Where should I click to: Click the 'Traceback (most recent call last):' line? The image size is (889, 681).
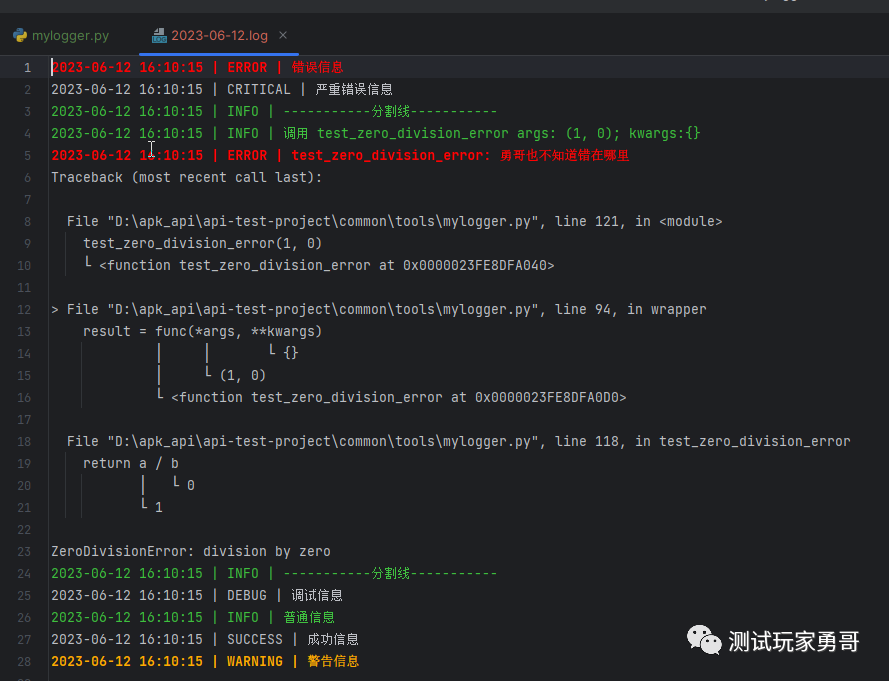[x=187, y=177]
